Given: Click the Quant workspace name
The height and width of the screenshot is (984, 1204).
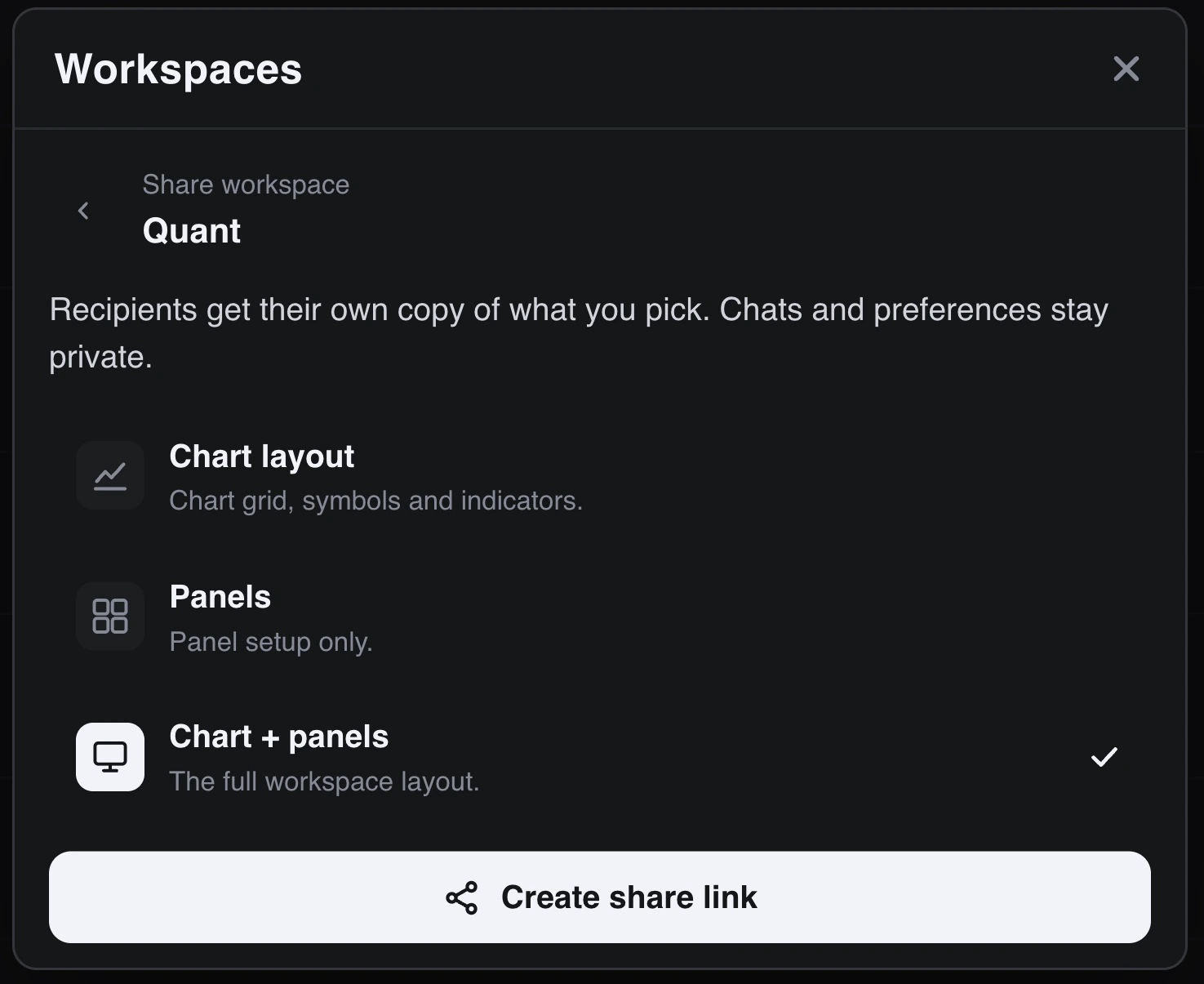Looking at the screenshot, I should pyautogui.click(x=192, y=231).
